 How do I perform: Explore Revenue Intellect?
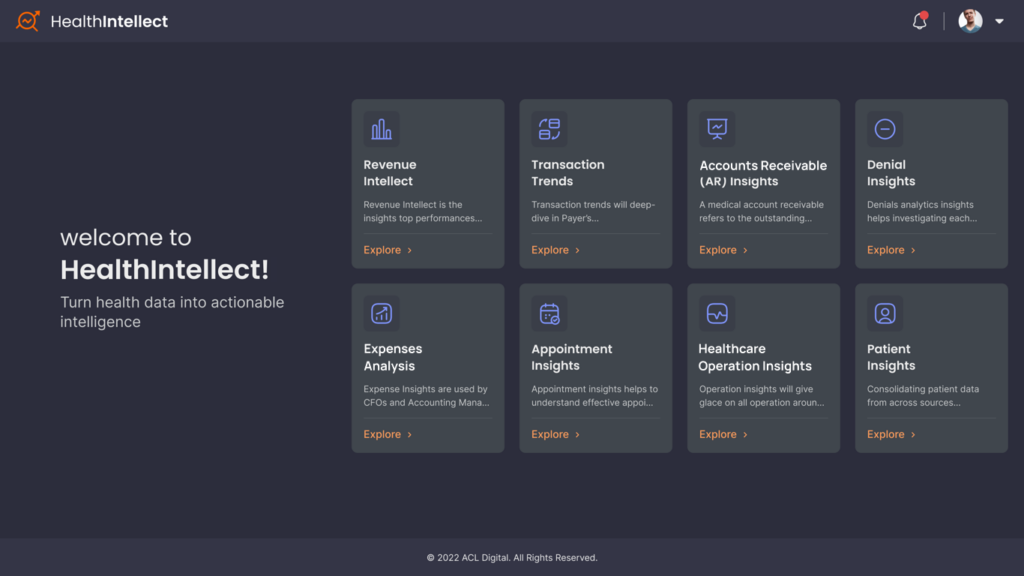[388, 250]
